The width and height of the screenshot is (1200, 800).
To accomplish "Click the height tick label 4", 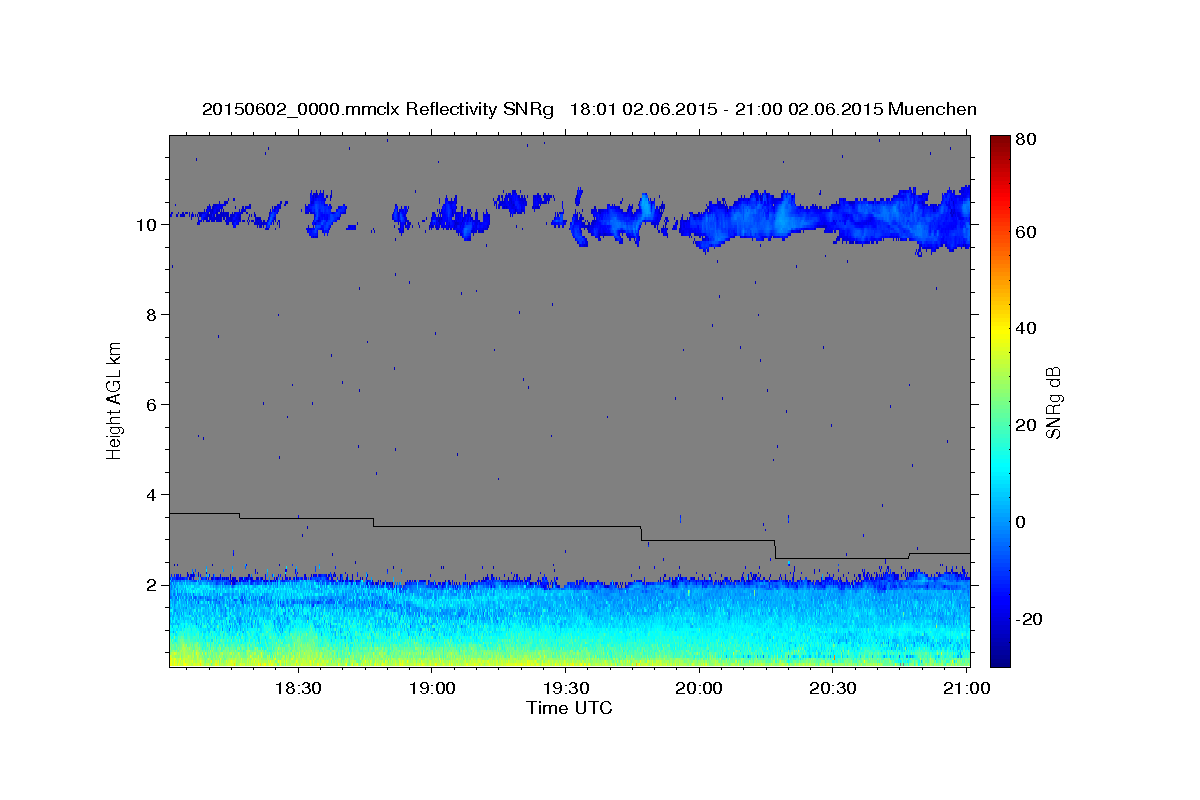I will coord(151,495).
